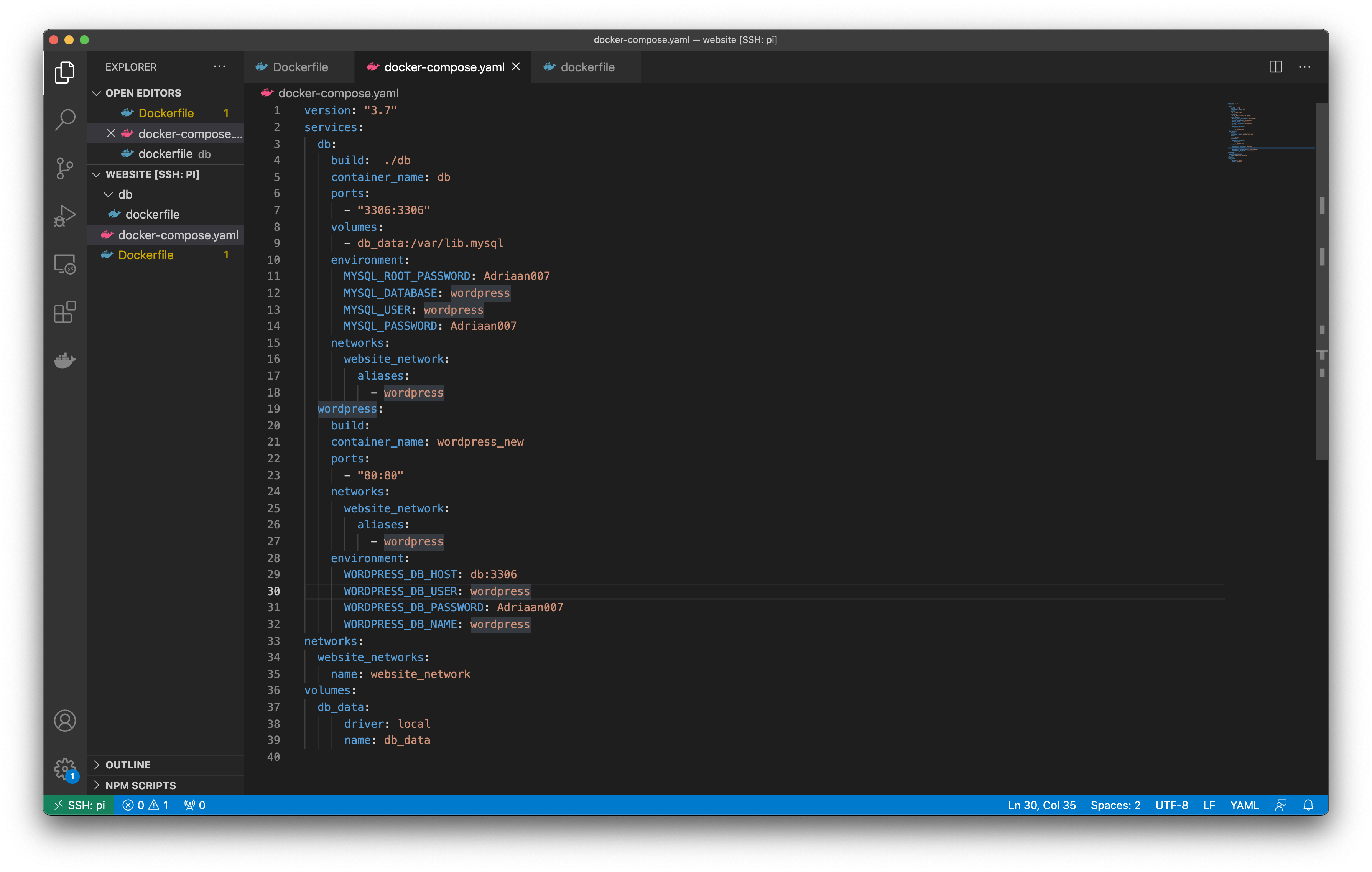This screenshot has width=1372, height=872.
Task: Click 'website_networks' key on line 34
Action: click(x=370, y=657)
